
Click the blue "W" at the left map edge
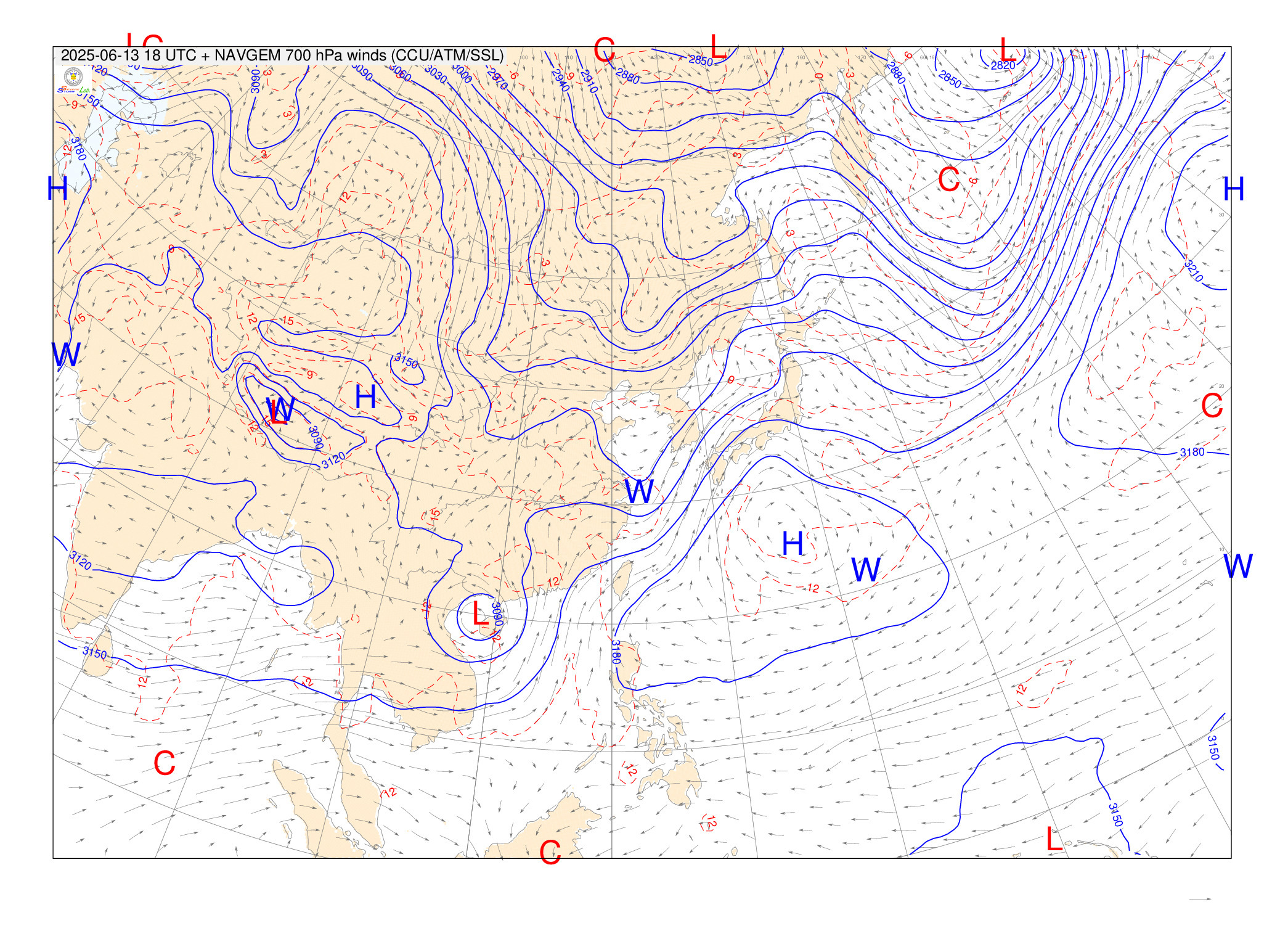[x=66, y=355]
